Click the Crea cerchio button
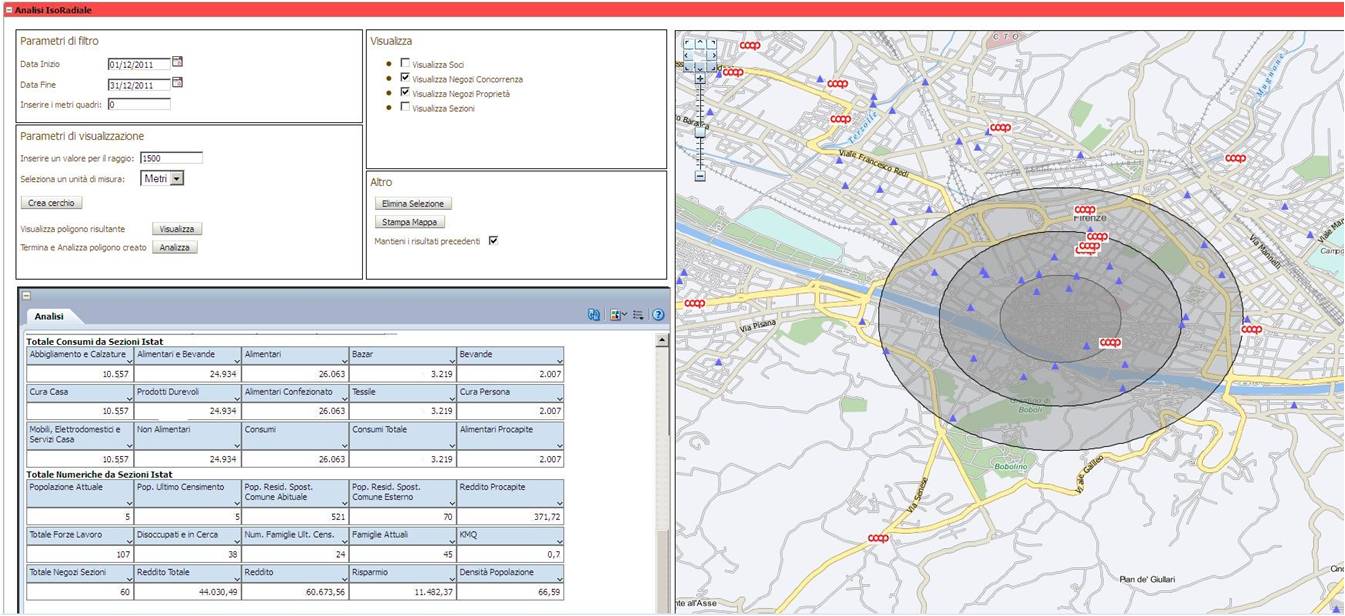1345x616 pixels. (x=49, y=203)
